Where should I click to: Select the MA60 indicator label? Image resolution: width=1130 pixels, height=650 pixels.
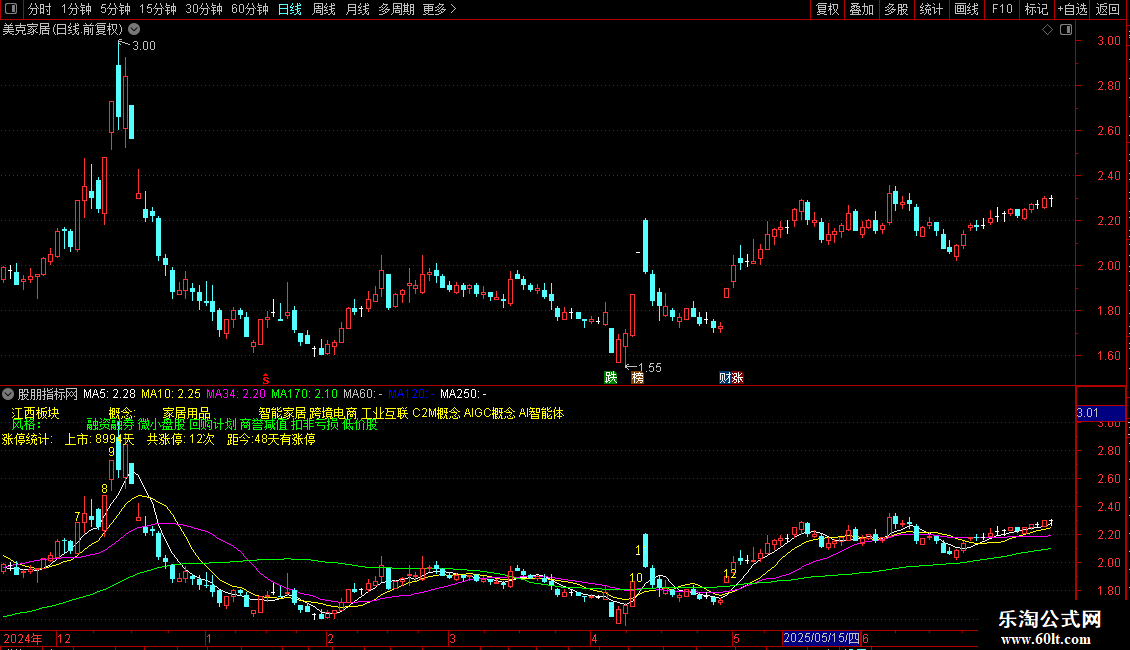coord(362,394)
